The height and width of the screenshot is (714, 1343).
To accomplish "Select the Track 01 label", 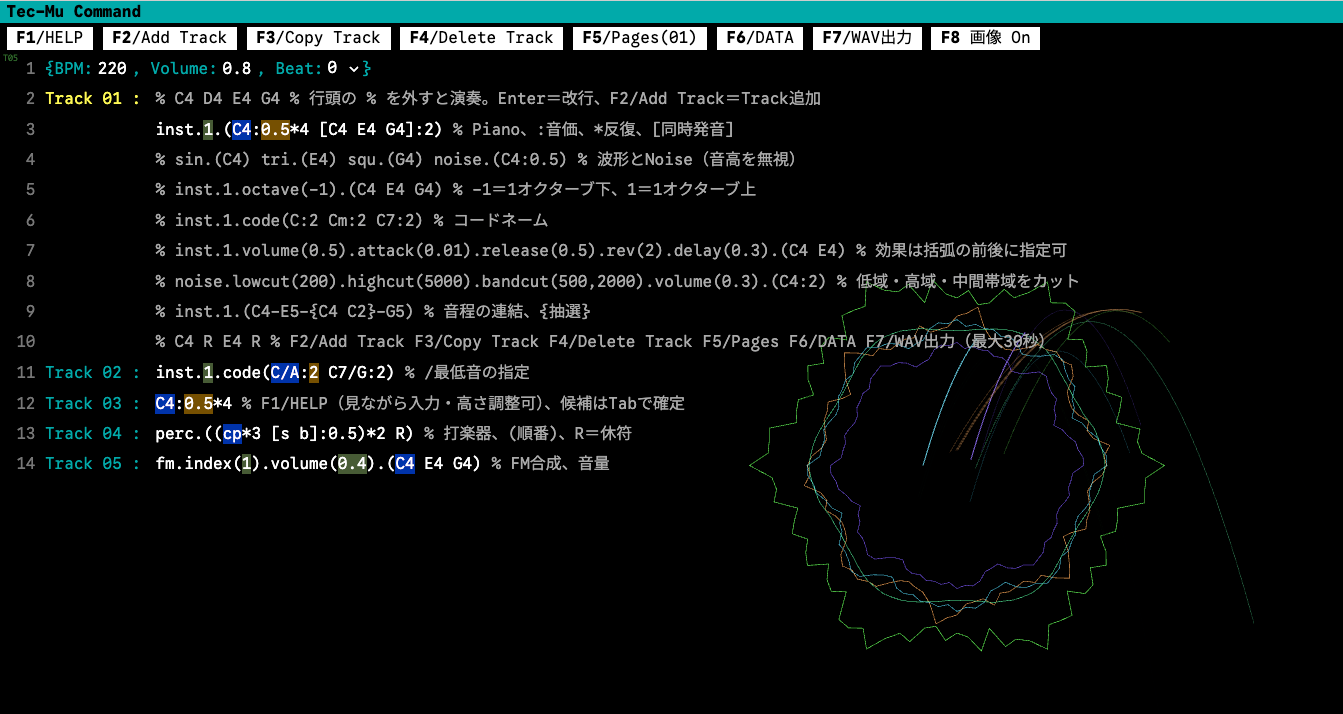I will 83,98.
